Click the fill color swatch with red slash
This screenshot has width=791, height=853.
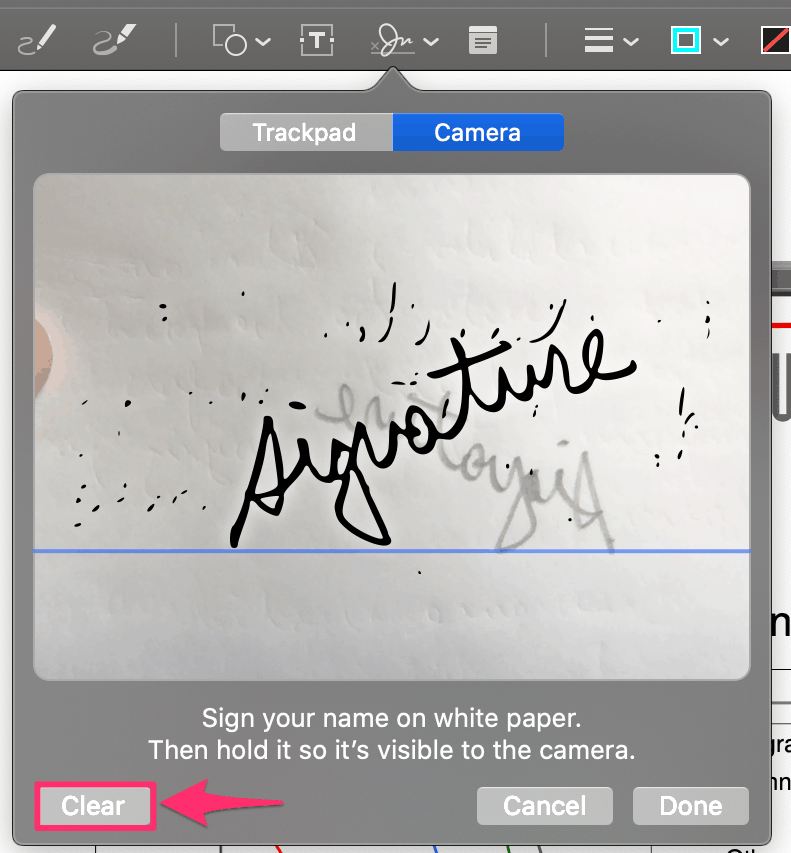pyautogui.click(x=776, y=40)
